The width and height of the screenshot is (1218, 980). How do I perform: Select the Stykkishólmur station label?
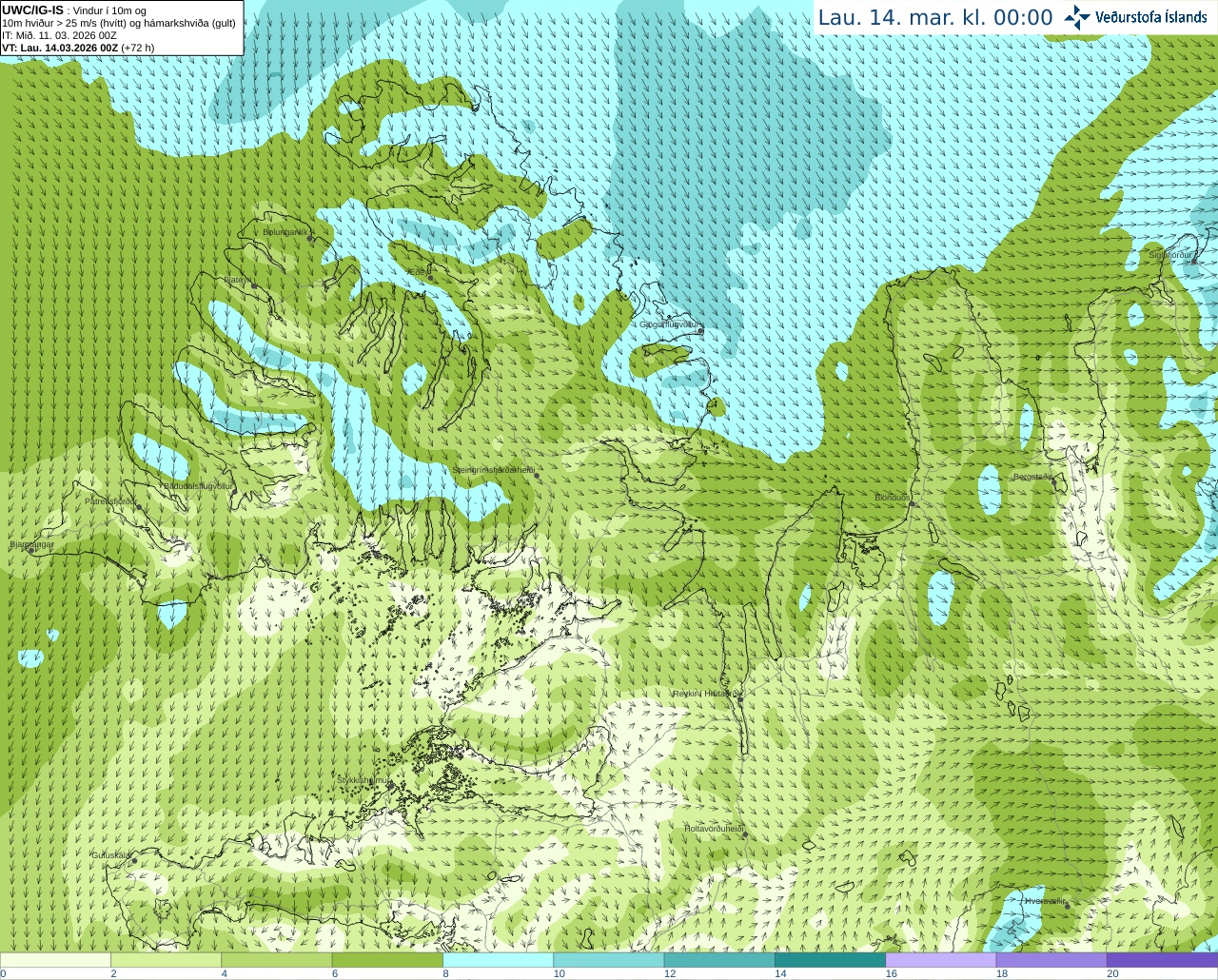(363, 779)
